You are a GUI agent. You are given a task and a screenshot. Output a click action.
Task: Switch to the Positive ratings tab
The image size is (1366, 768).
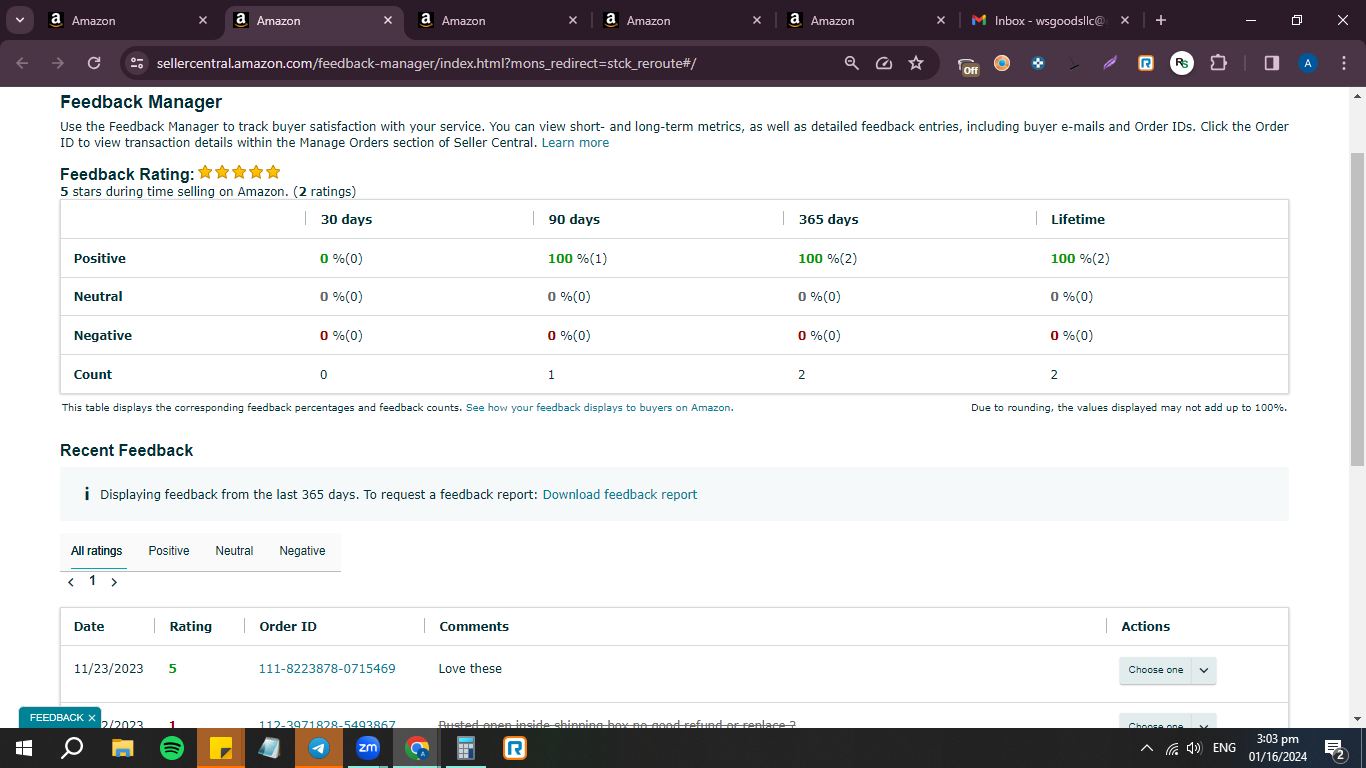point(169,551)
